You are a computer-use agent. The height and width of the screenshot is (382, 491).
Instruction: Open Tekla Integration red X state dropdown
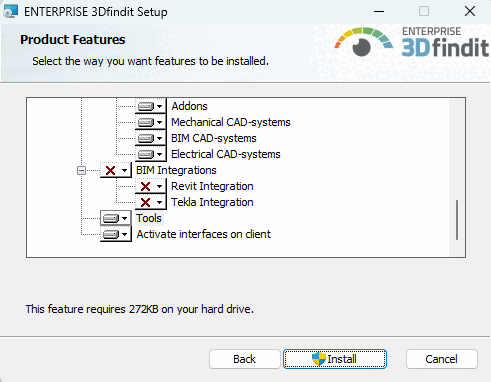point(150,202)
